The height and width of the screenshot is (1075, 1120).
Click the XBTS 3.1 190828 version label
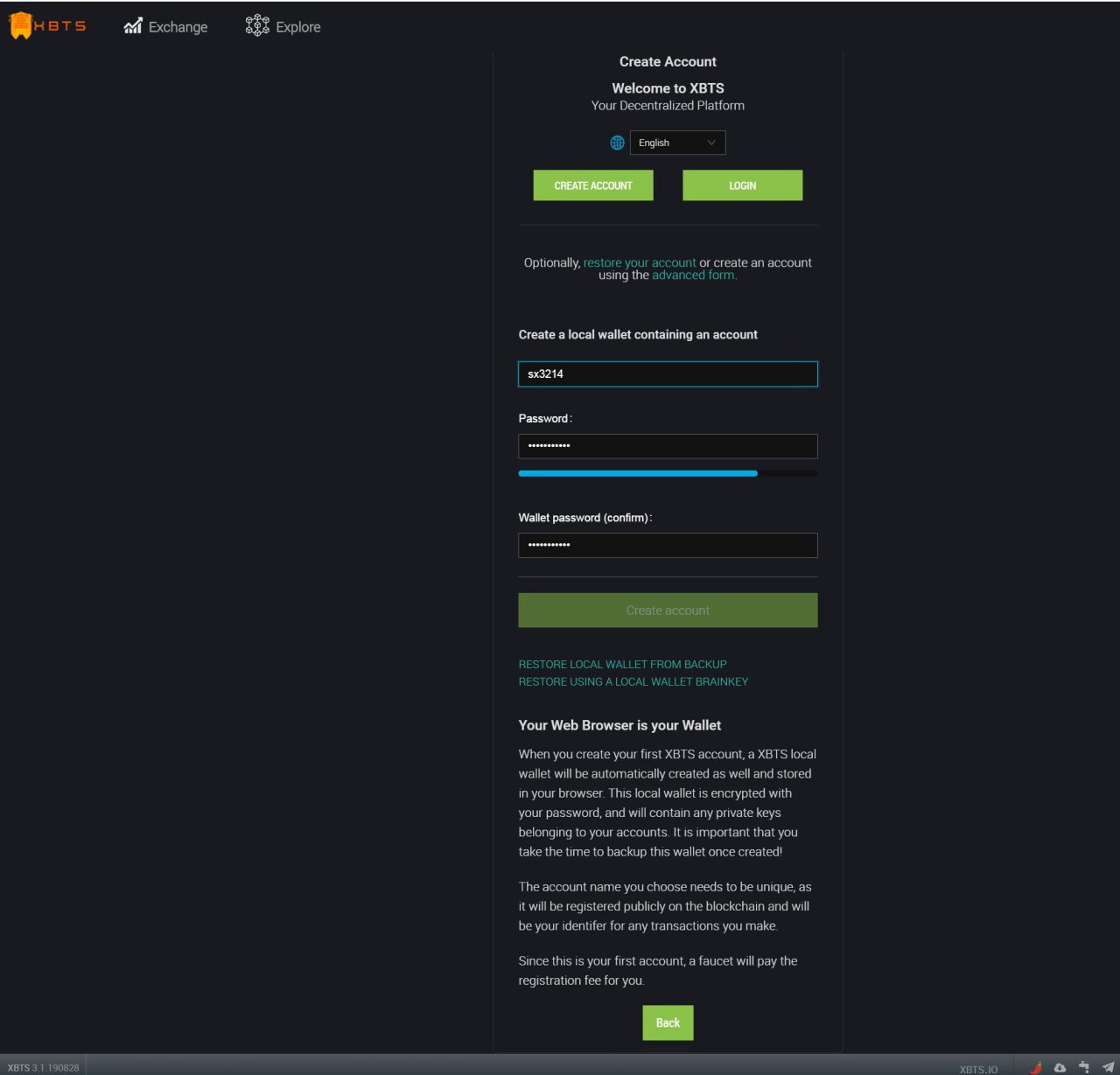pos(44,1067)
